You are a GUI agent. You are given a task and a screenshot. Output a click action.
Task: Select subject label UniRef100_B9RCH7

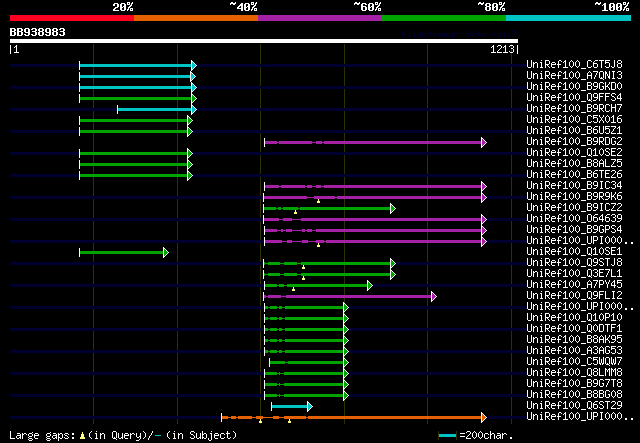[574, 108]
